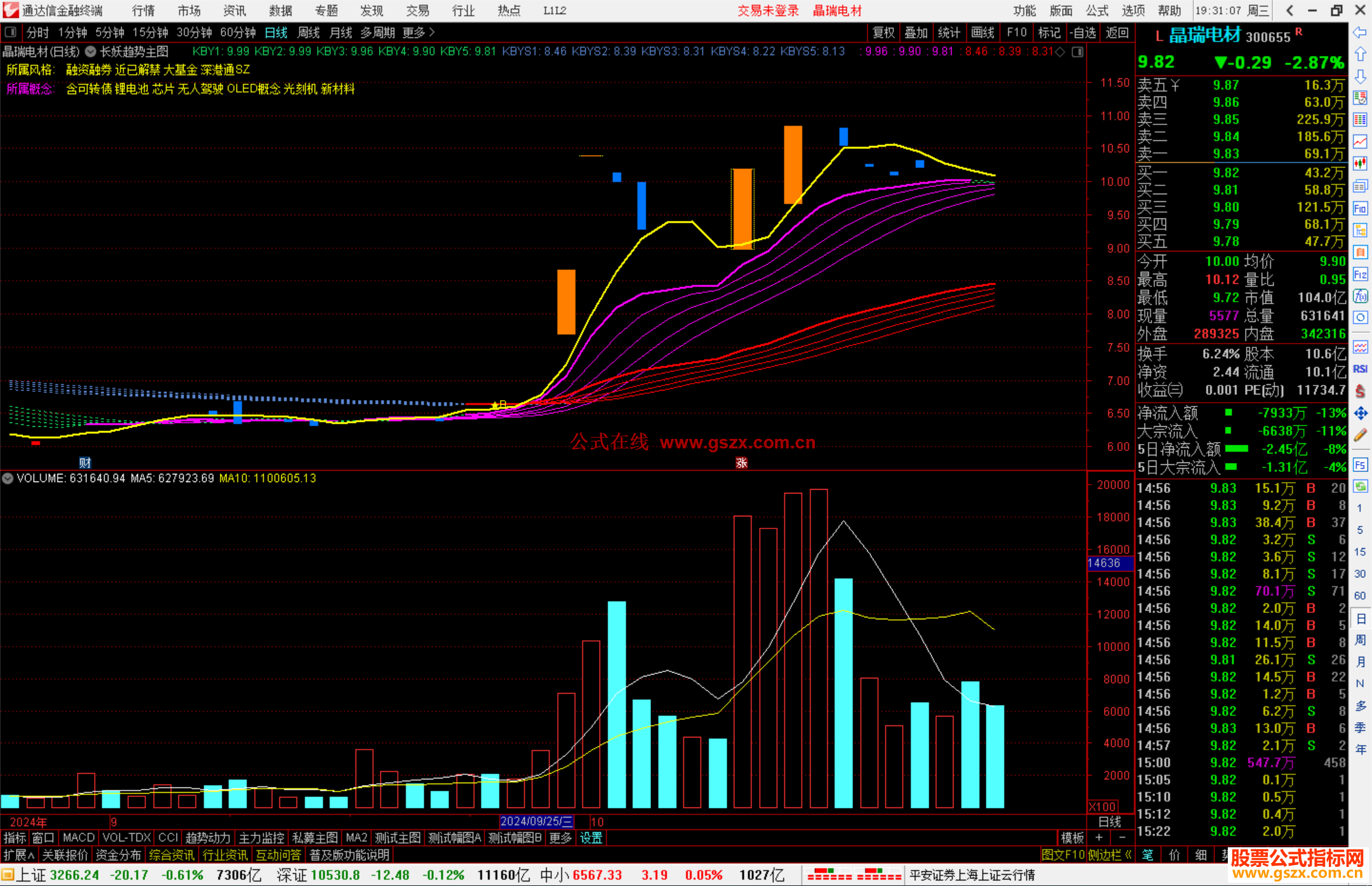Click the 笔 tick tab under trades list

click(x=1147, y=856)
